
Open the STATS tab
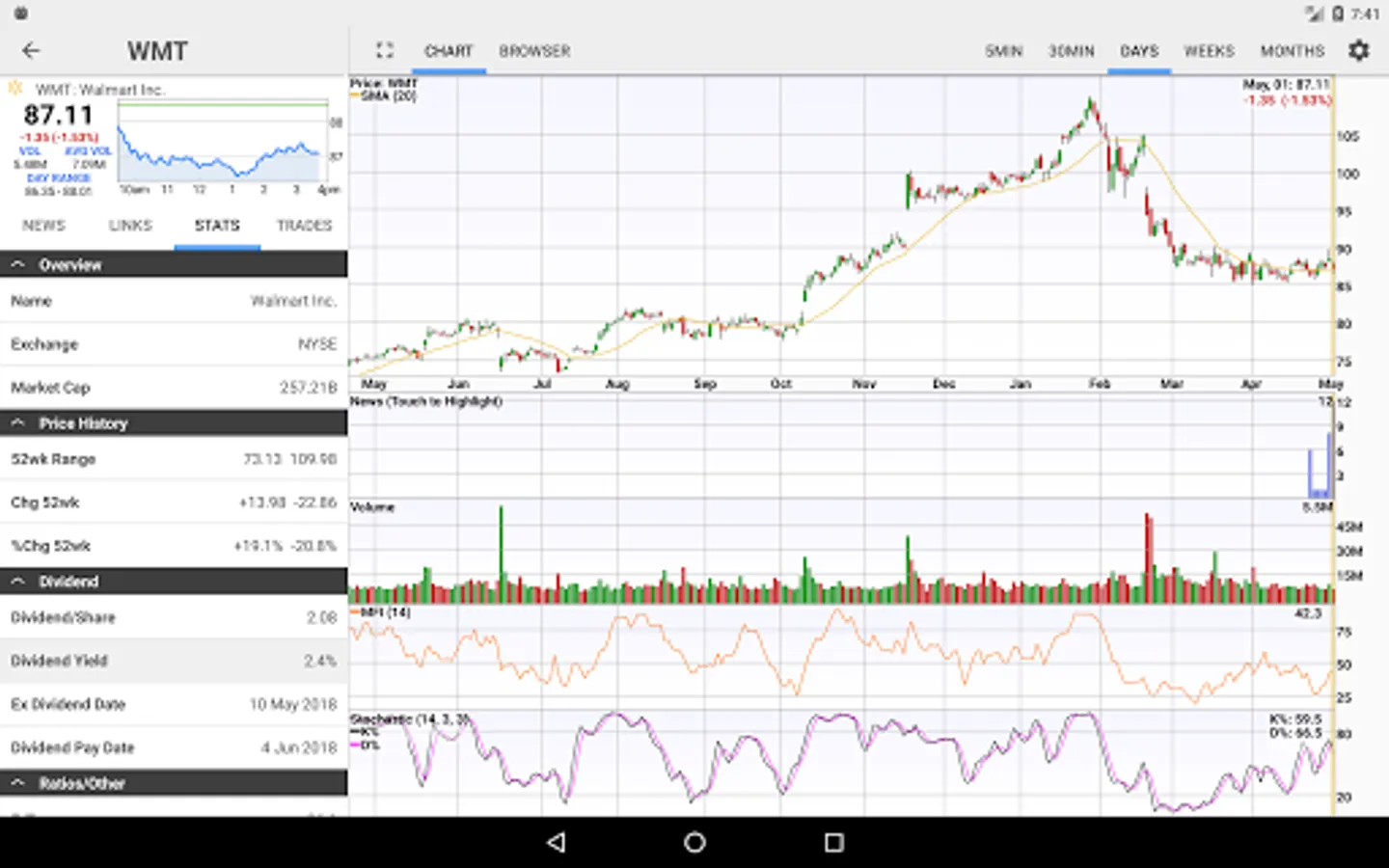pos(217,226)
